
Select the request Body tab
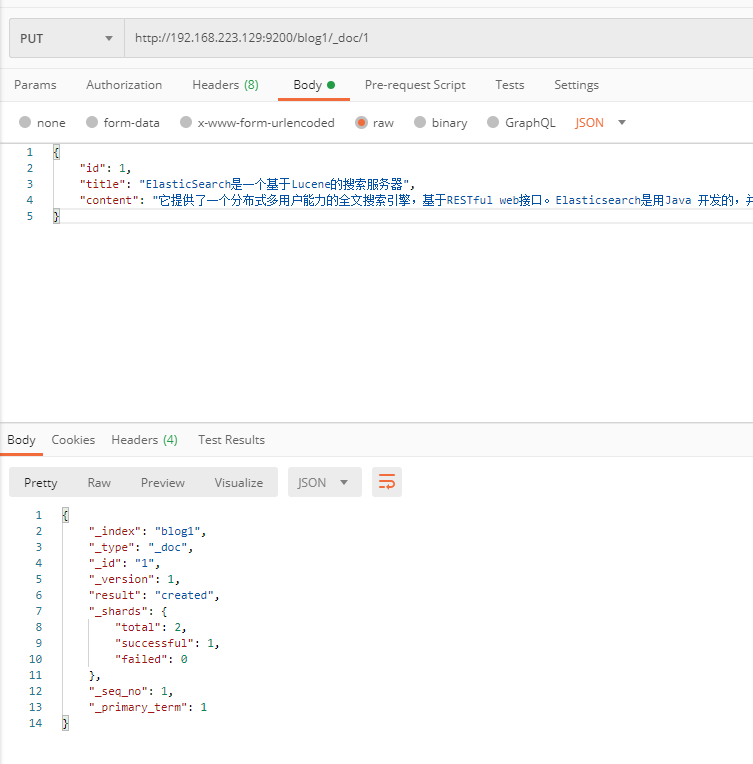tap(314, 85)
